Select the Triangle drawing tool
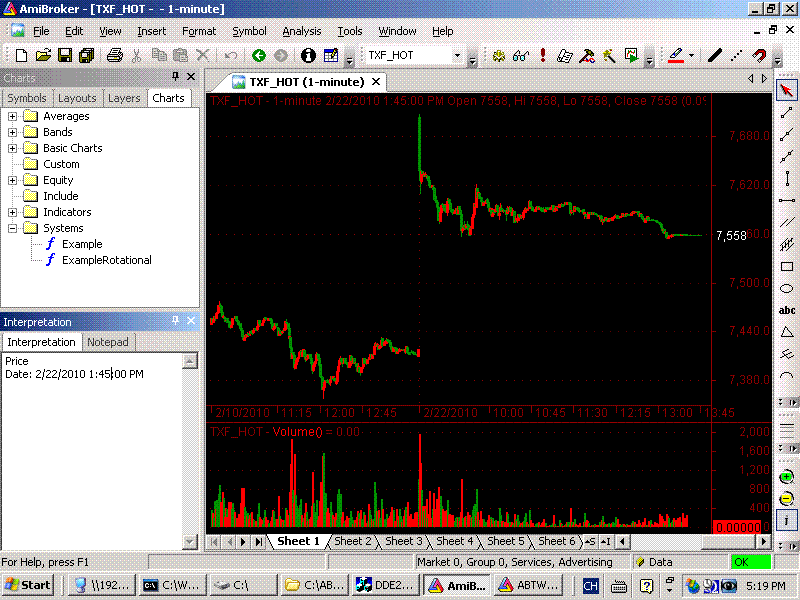Viewport: 800px width, 600px height. click(x=787, y=332)
